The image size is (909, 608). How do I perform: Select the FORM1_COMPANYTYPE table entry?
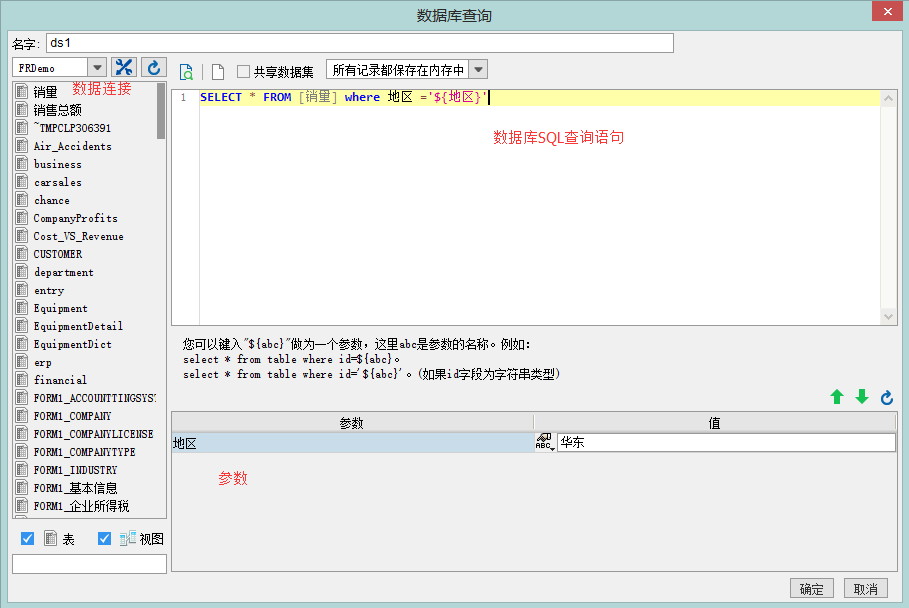84,452
